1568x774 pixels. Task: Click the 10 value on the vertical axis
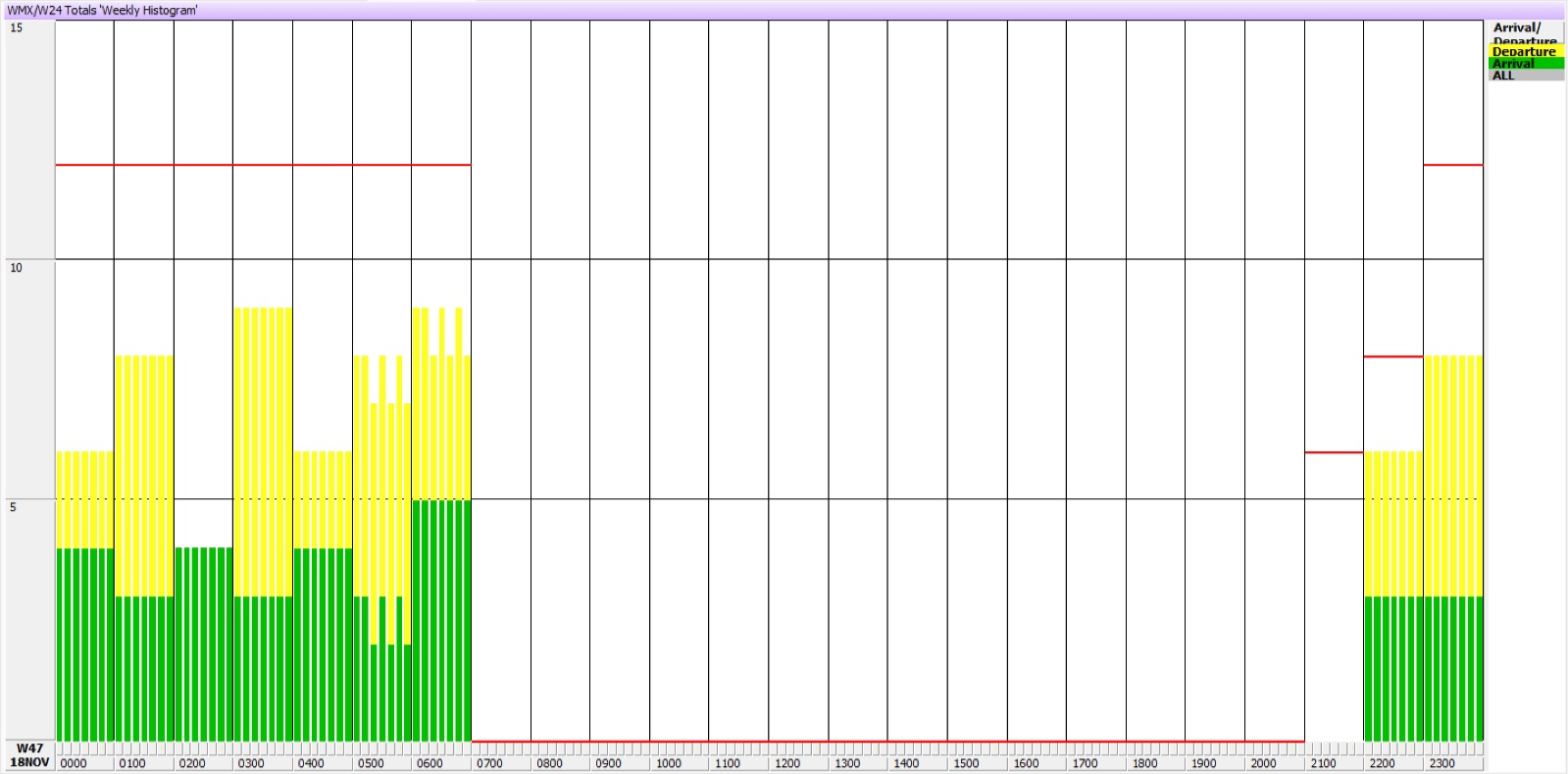coord(16,268)
